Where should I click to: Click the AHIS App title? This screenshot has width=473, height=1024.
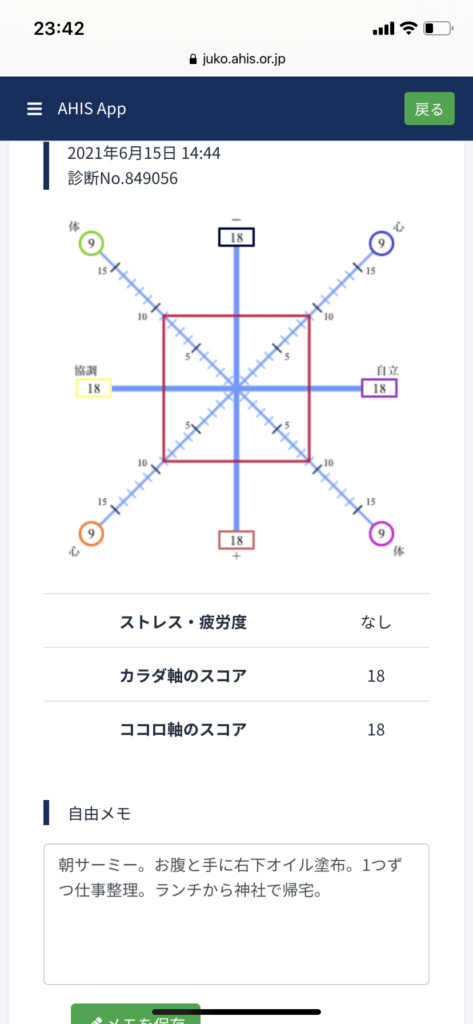(91, 109)
